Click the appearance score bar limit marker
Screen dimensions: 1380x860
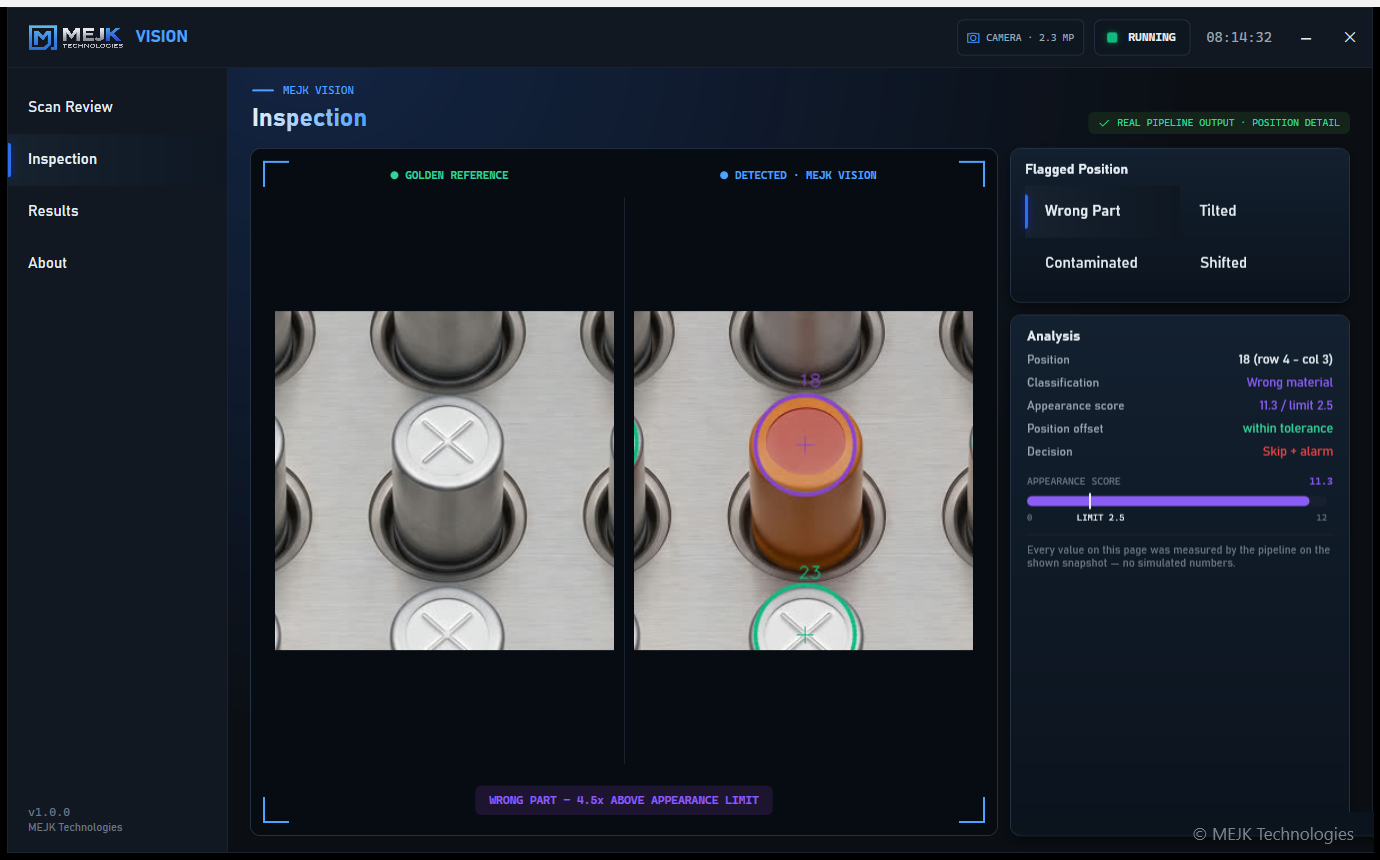point(1090,501)
